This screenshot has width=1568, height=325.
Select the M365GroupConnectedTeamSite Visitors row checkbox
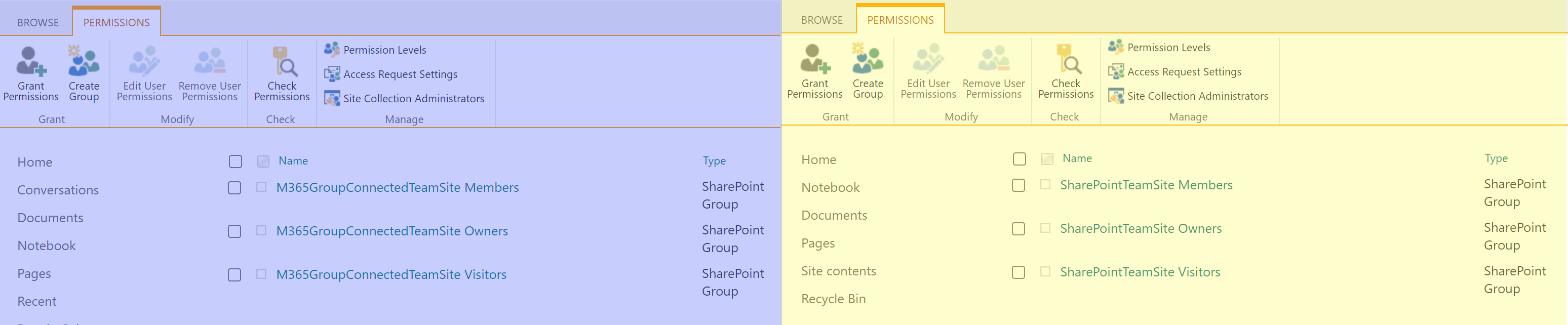pyautogui.click(x=234, y=275)
